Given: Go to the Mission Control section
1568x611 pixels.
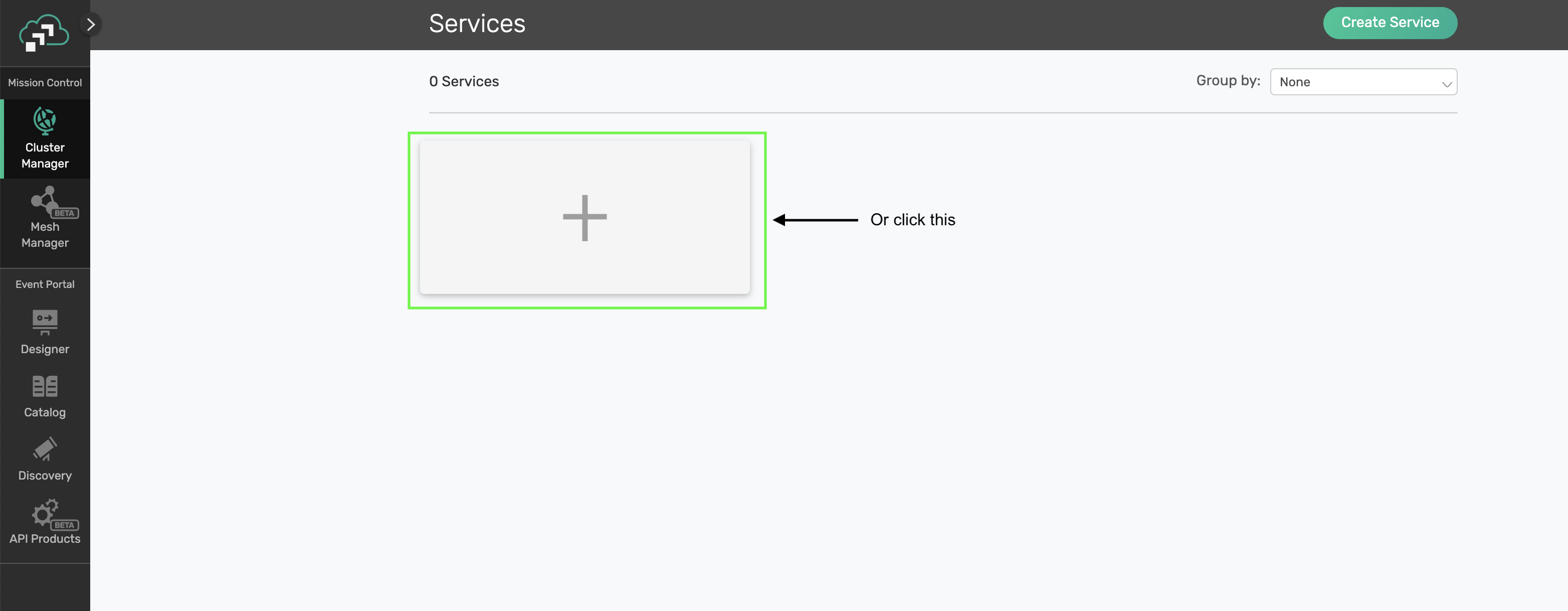Looking at the screenshot, I should pyautogui.click(x=45, y=83).
